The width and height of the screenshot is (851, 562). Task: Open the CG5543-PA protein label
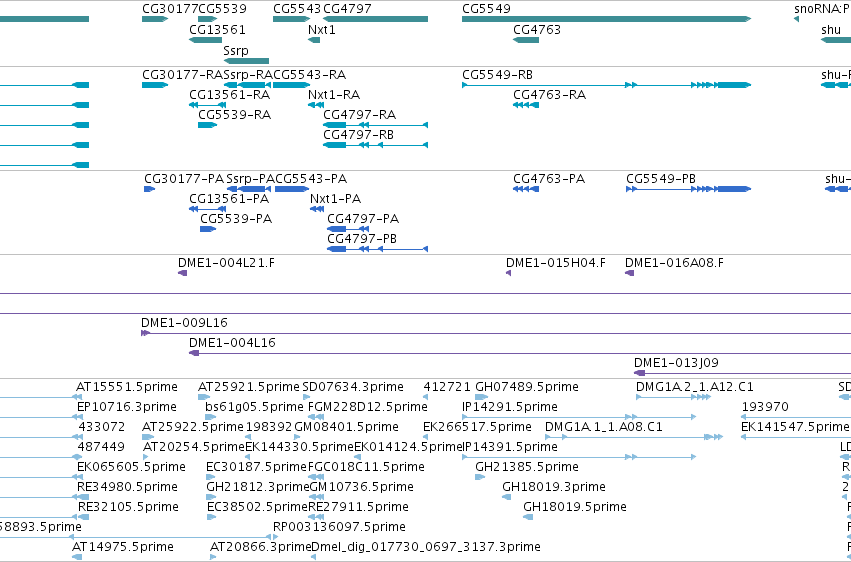311,178
